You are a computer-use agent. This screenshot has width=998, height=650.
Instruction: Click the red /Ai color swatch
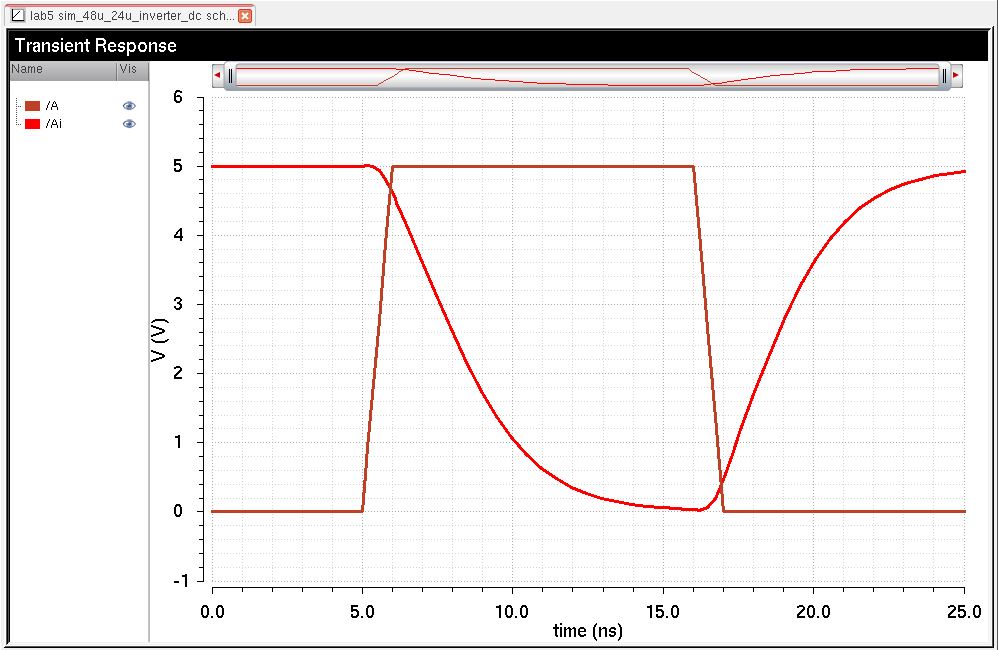32,124
